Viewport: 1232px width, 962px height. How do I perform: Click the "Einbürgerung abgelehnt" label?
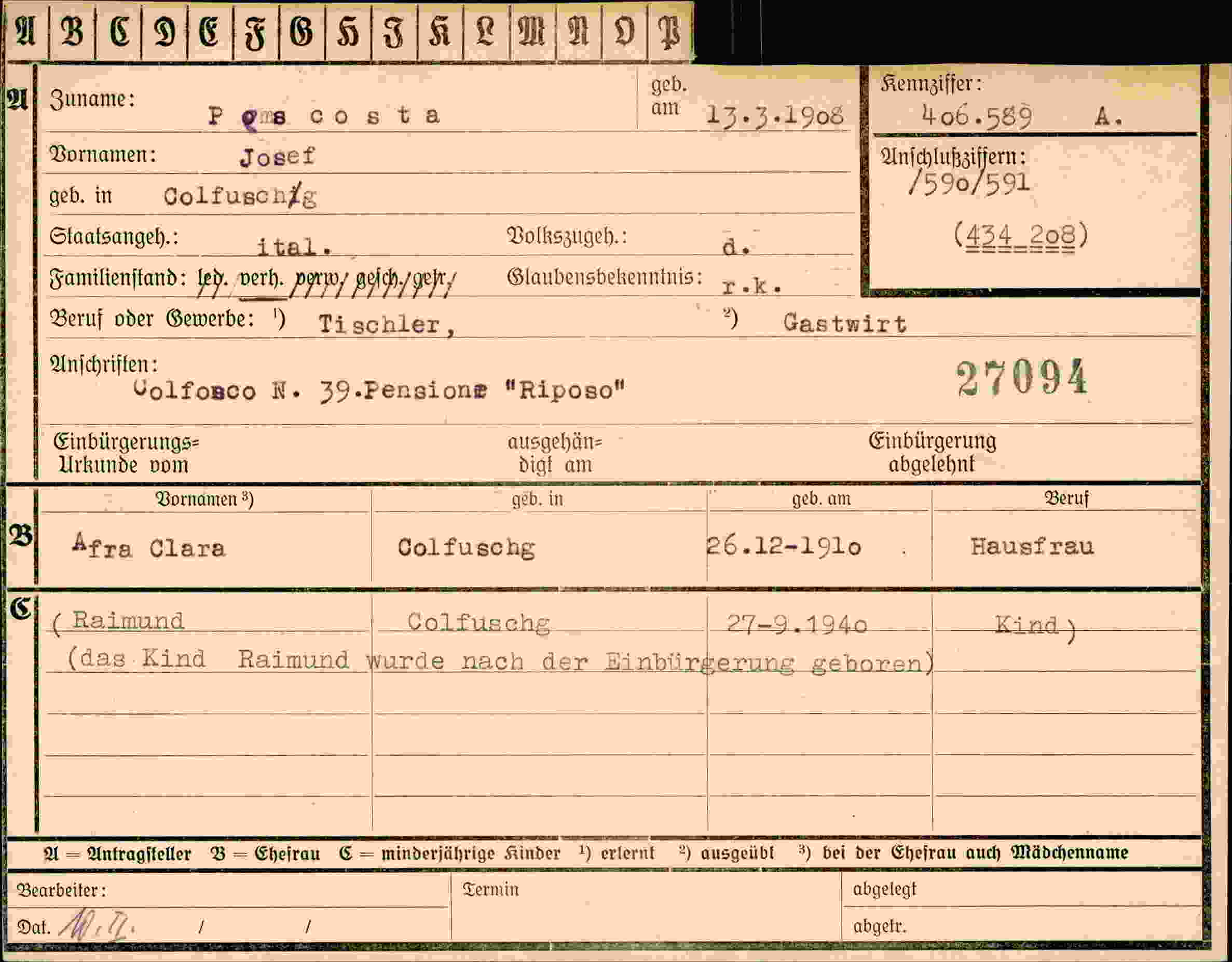click(933, 453)
